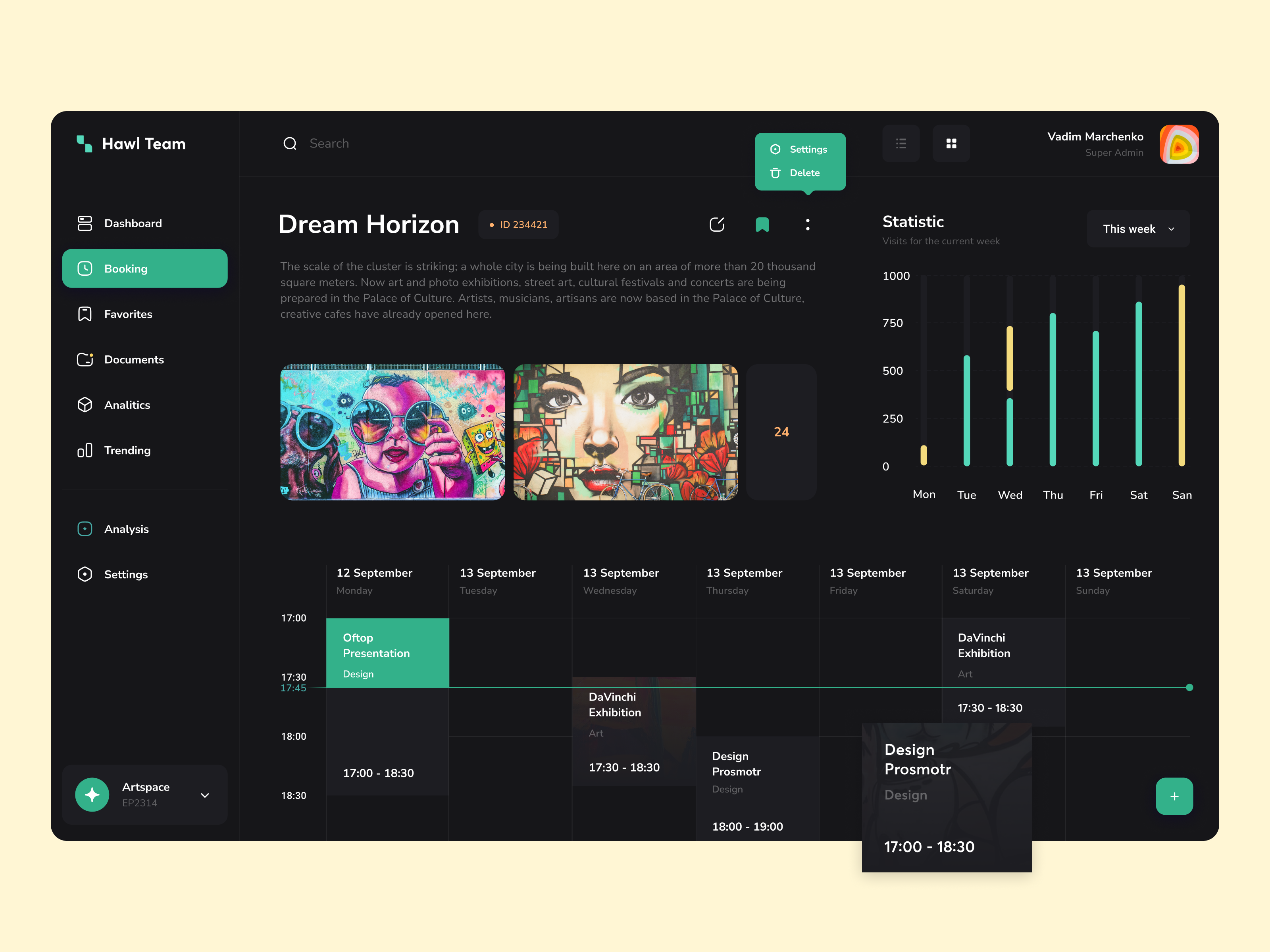Click the search magnifier icon
Screen dimensions: 1270x952
click(290, 144)
